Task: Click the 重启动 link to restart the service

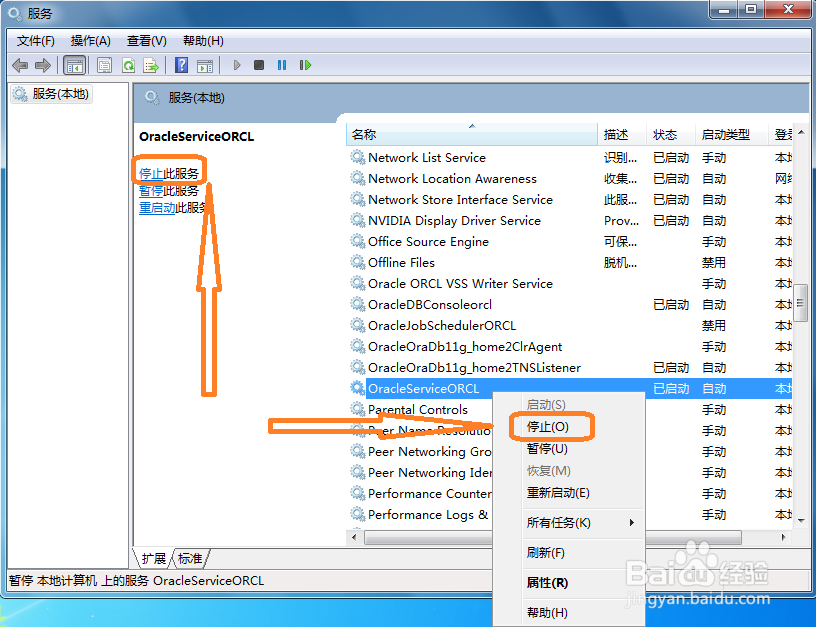Action: 157,208
